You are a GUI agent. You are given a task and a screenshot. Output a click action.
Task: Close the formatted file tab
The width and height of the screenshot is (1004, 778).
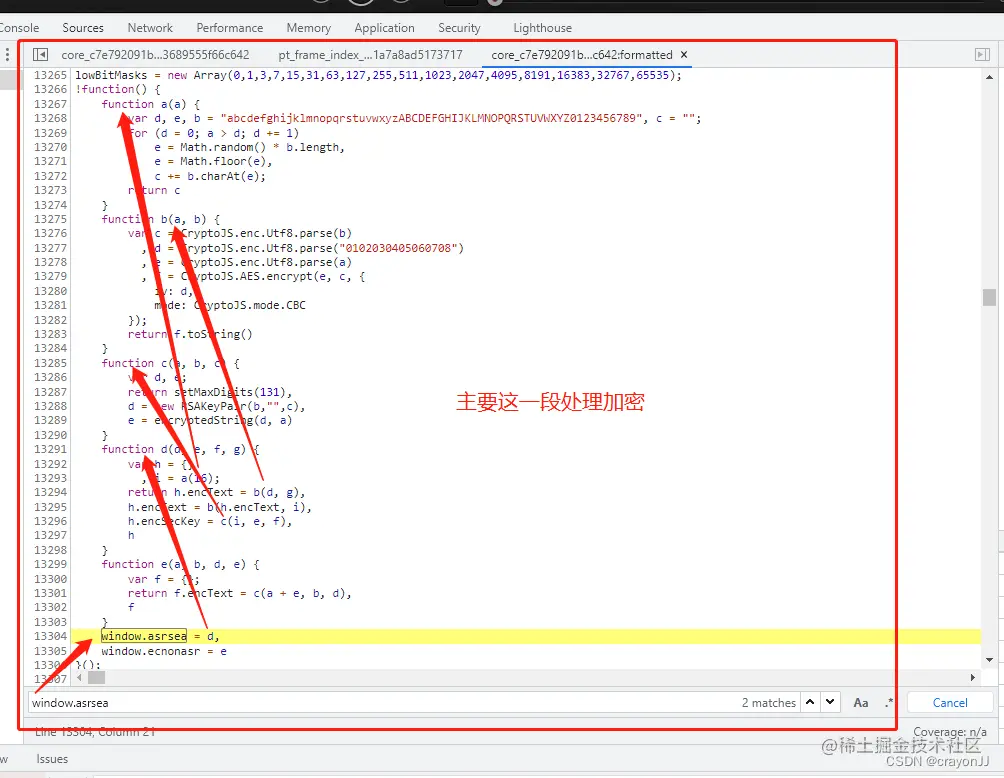pos(684,54)
